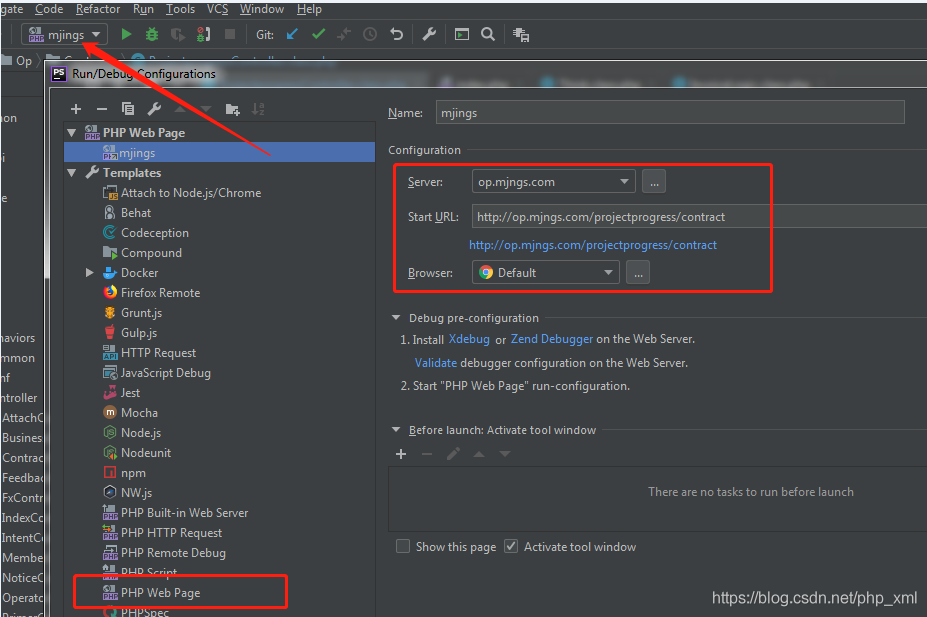Open search everywhere magnifier icon
The image size is (927, 617).
click(x=488, y=34)
